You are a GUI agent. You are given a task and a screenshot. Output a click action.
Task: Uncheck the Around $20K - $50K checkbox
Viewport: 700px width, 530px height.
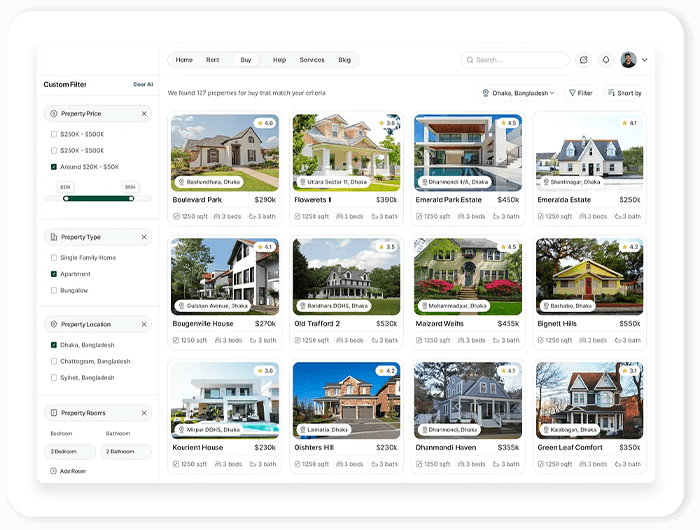pos(54,167)
